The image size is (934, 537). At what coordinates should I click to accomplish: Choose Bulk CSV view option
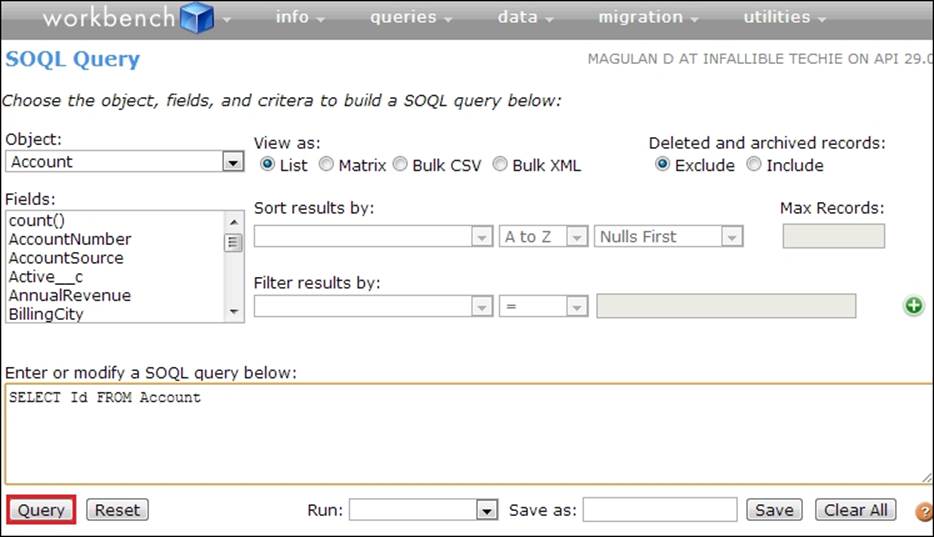pyautogui.click(x=400, y=165)
